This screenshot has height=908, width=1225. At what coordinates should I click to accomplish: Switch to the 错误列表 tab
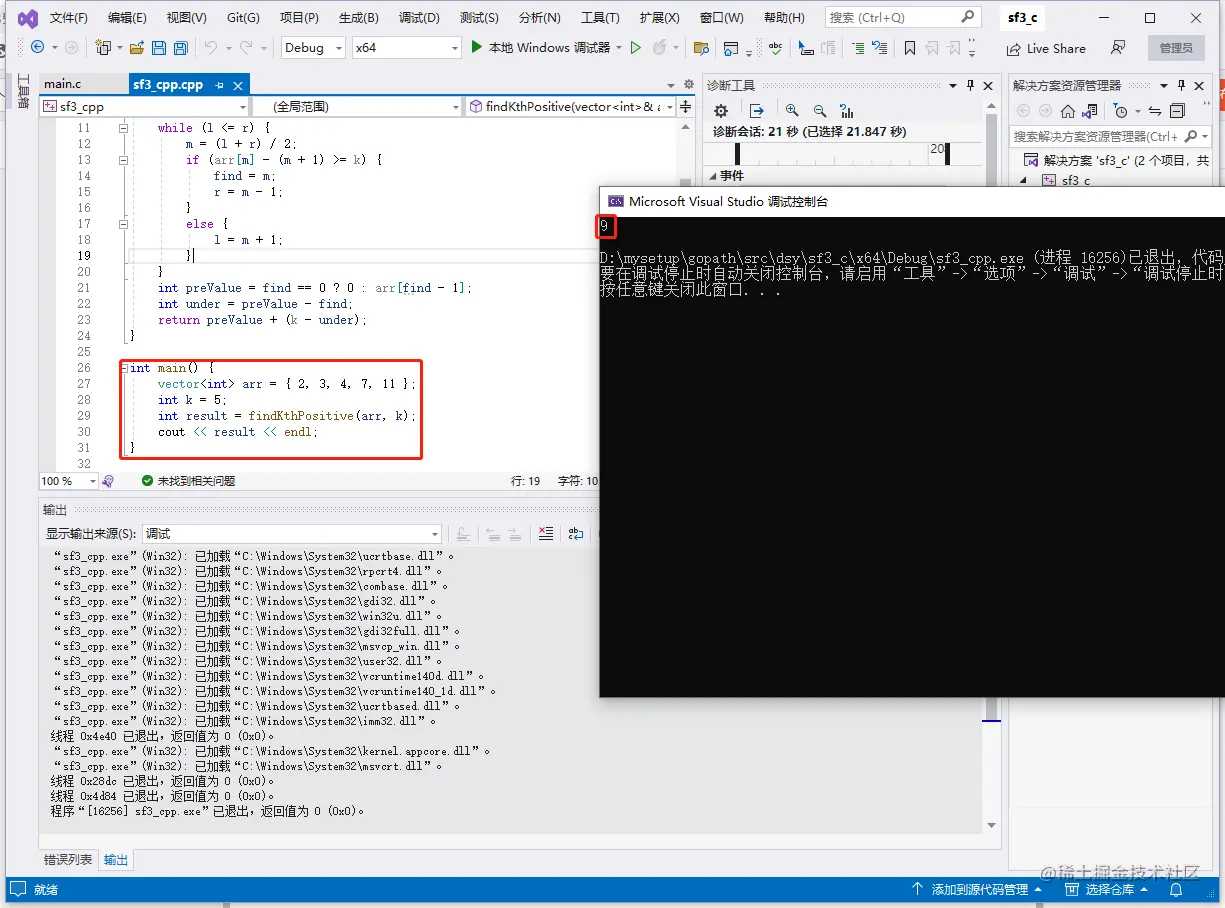(68, 860)
